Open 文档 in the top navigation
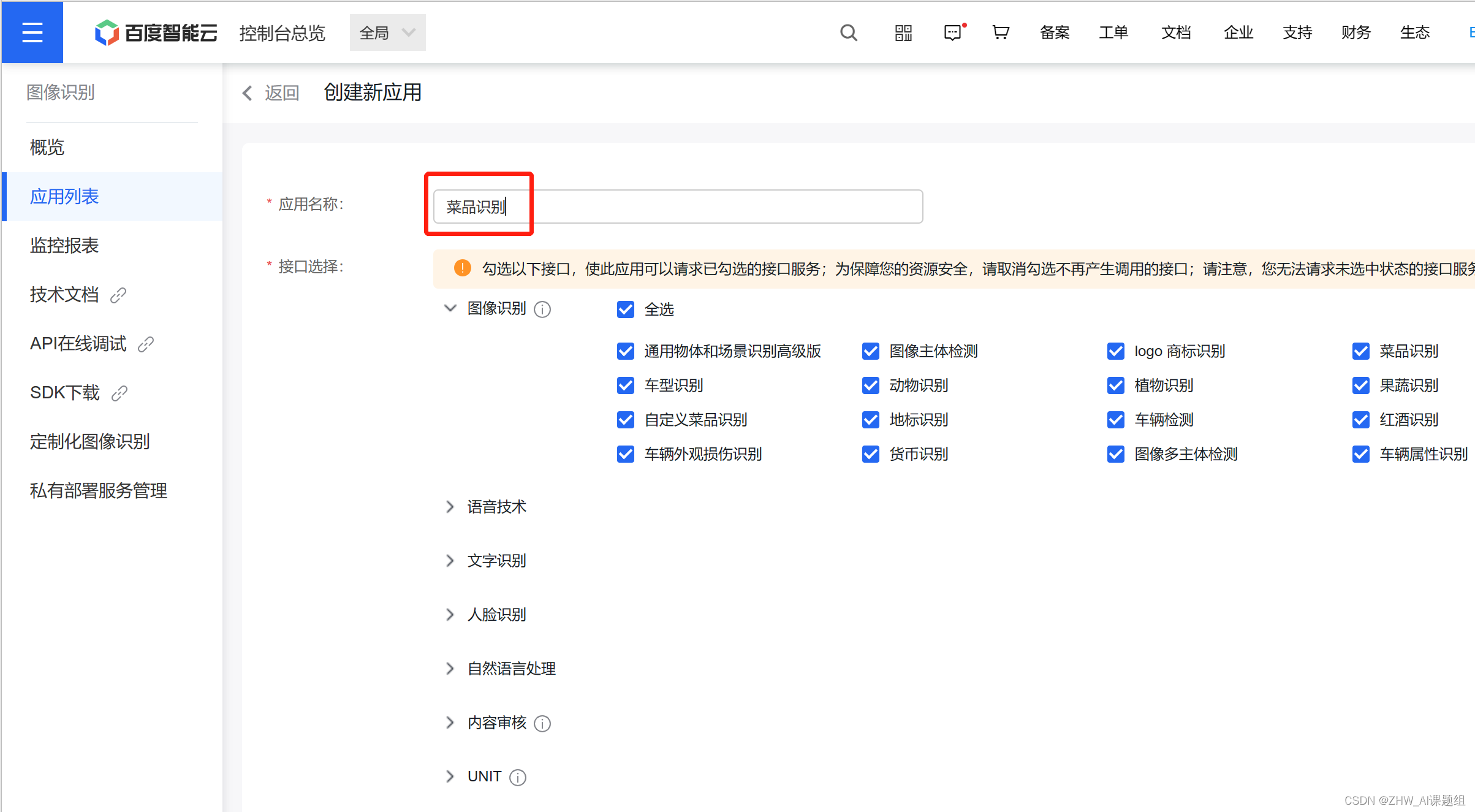The height and width of the screenshot is (812, 1475). [x=1175, y=32]
